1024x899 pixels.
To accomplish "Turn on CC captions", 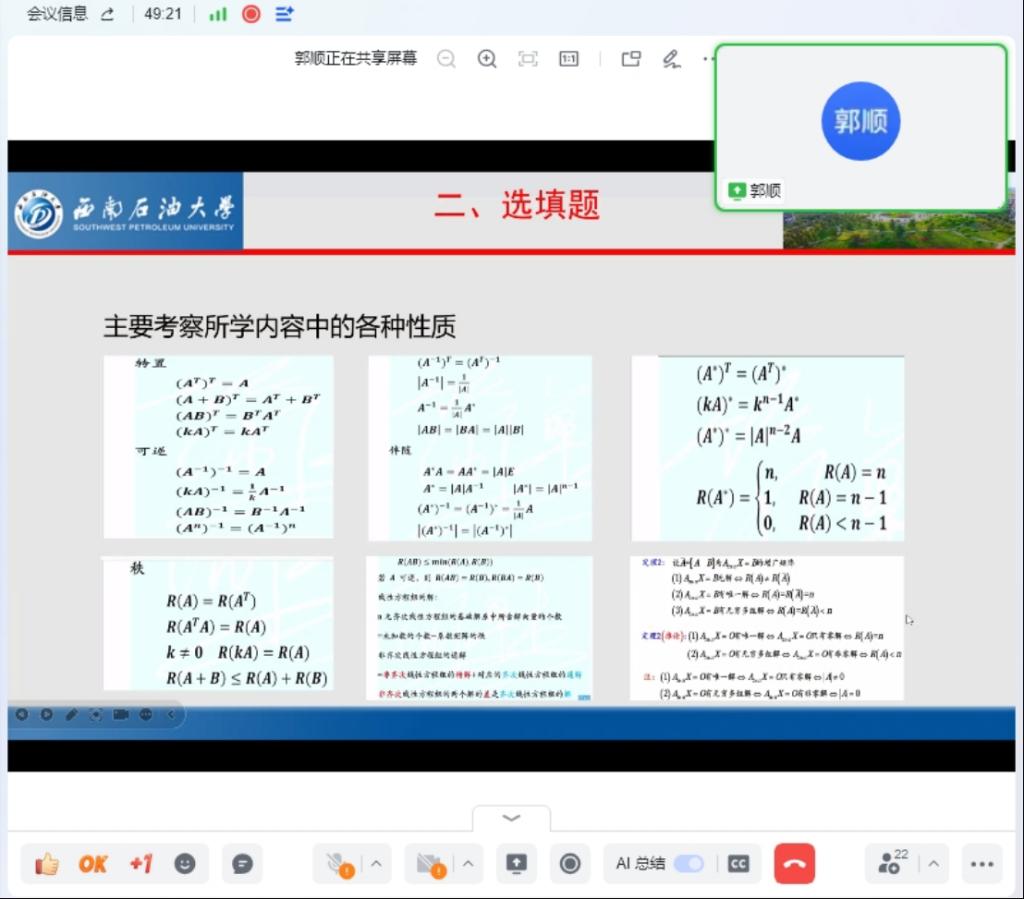I will point(739,864).
